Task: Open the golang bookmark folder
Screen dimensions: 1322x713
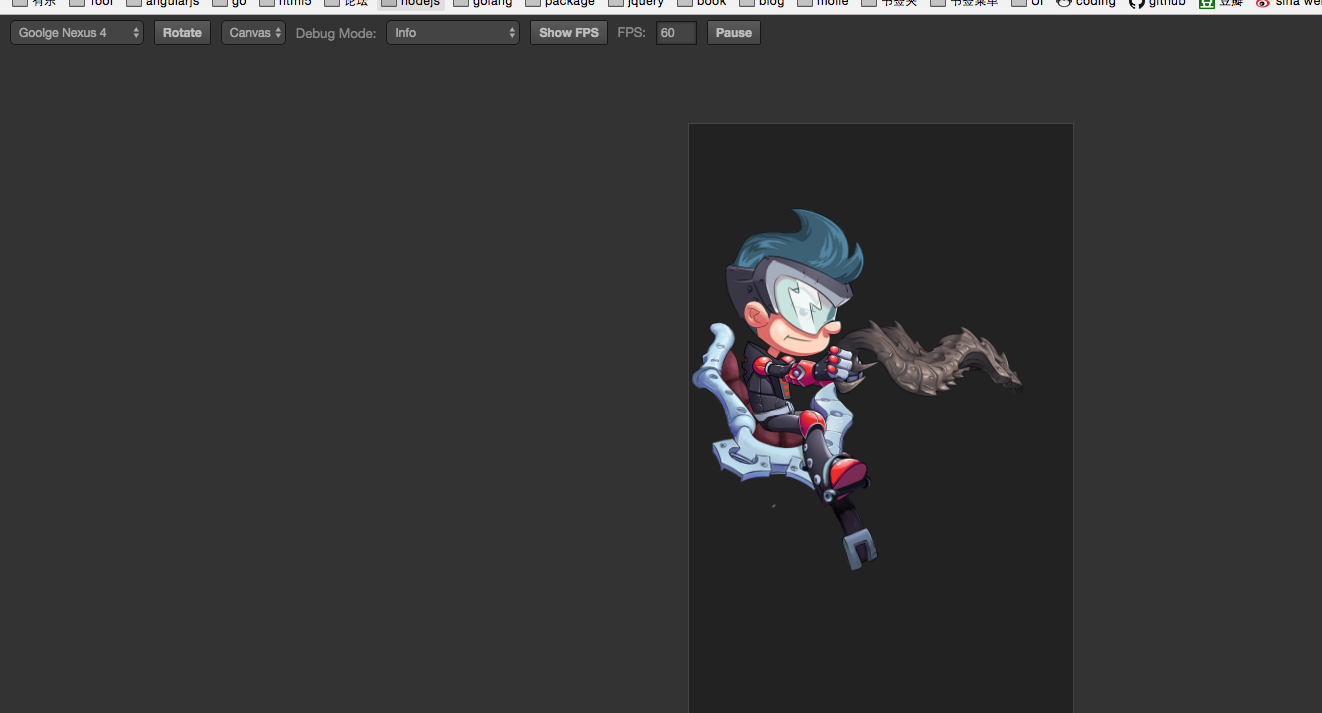Action: [x=483, y=3]
